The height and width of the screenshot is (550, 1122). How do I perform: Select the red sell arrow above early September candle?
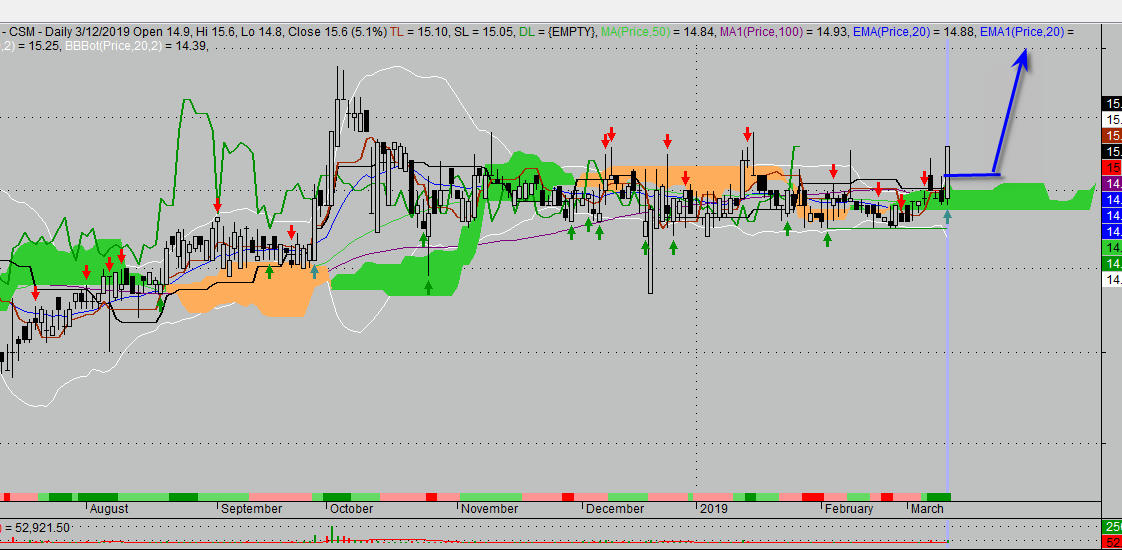217,205
